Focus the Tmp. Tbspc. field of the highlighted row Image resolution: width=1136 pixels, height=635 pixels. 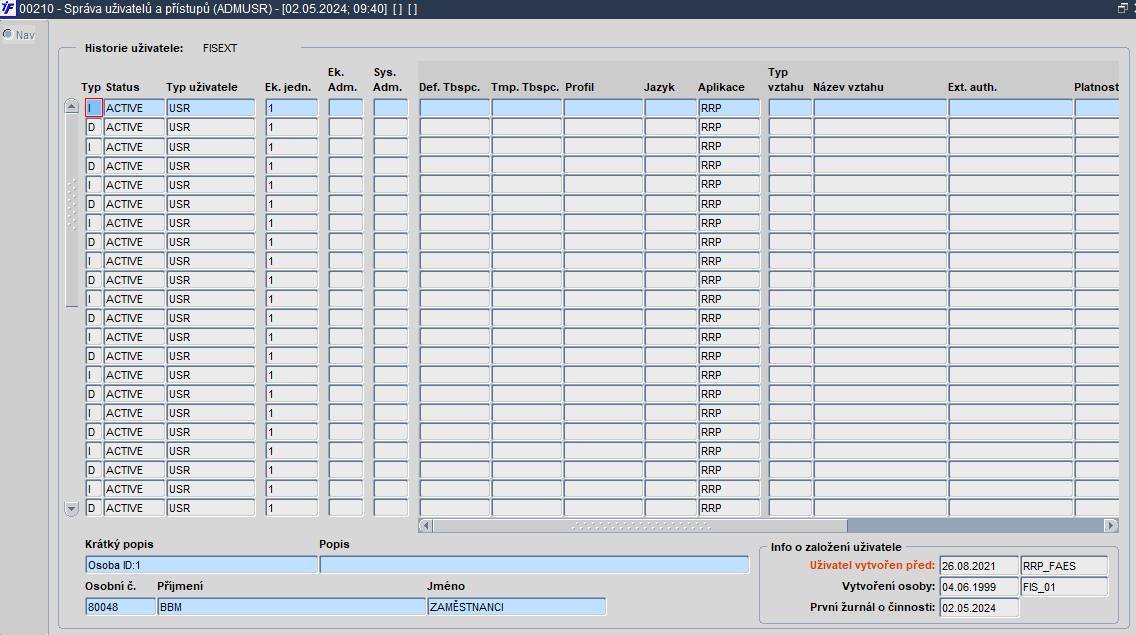pyautogui.click(x=527, y=108)
